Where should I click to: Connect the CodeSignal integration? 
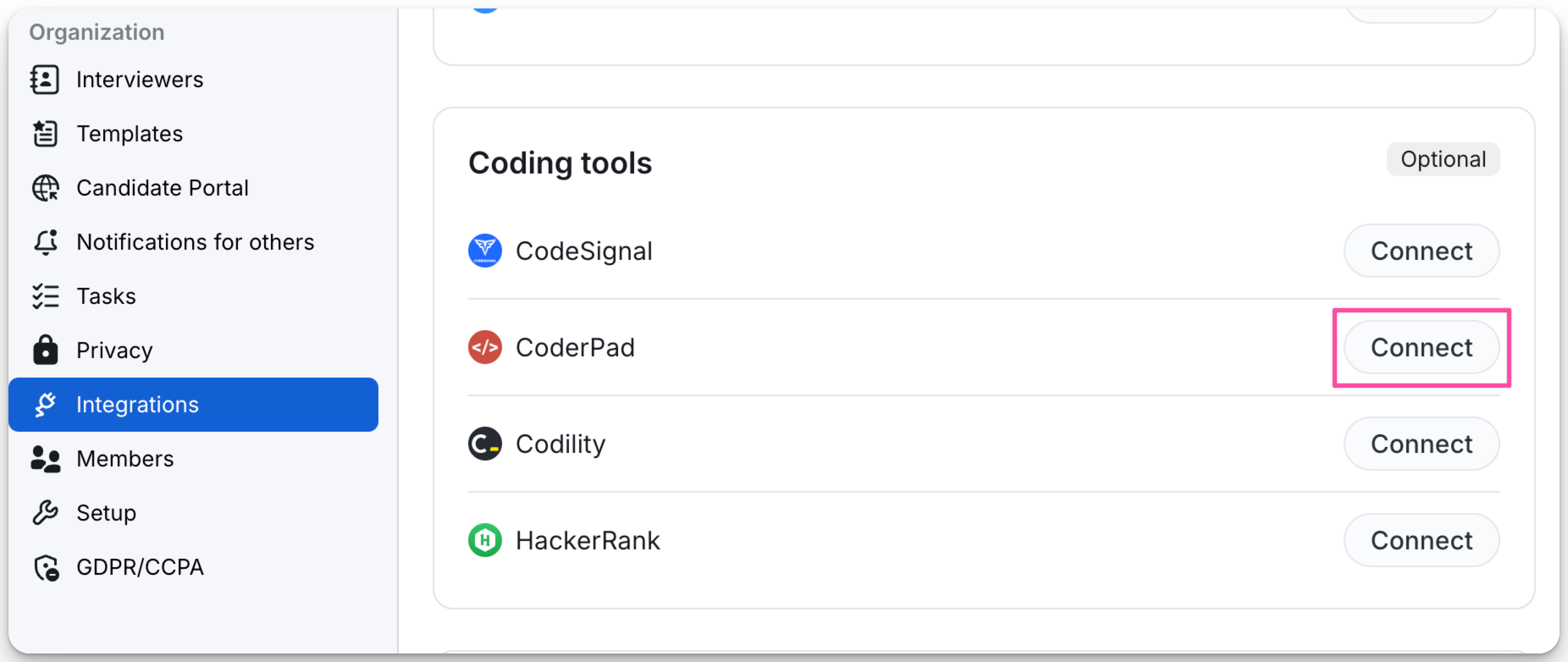pyautogui.click(x=1421, y=251)
